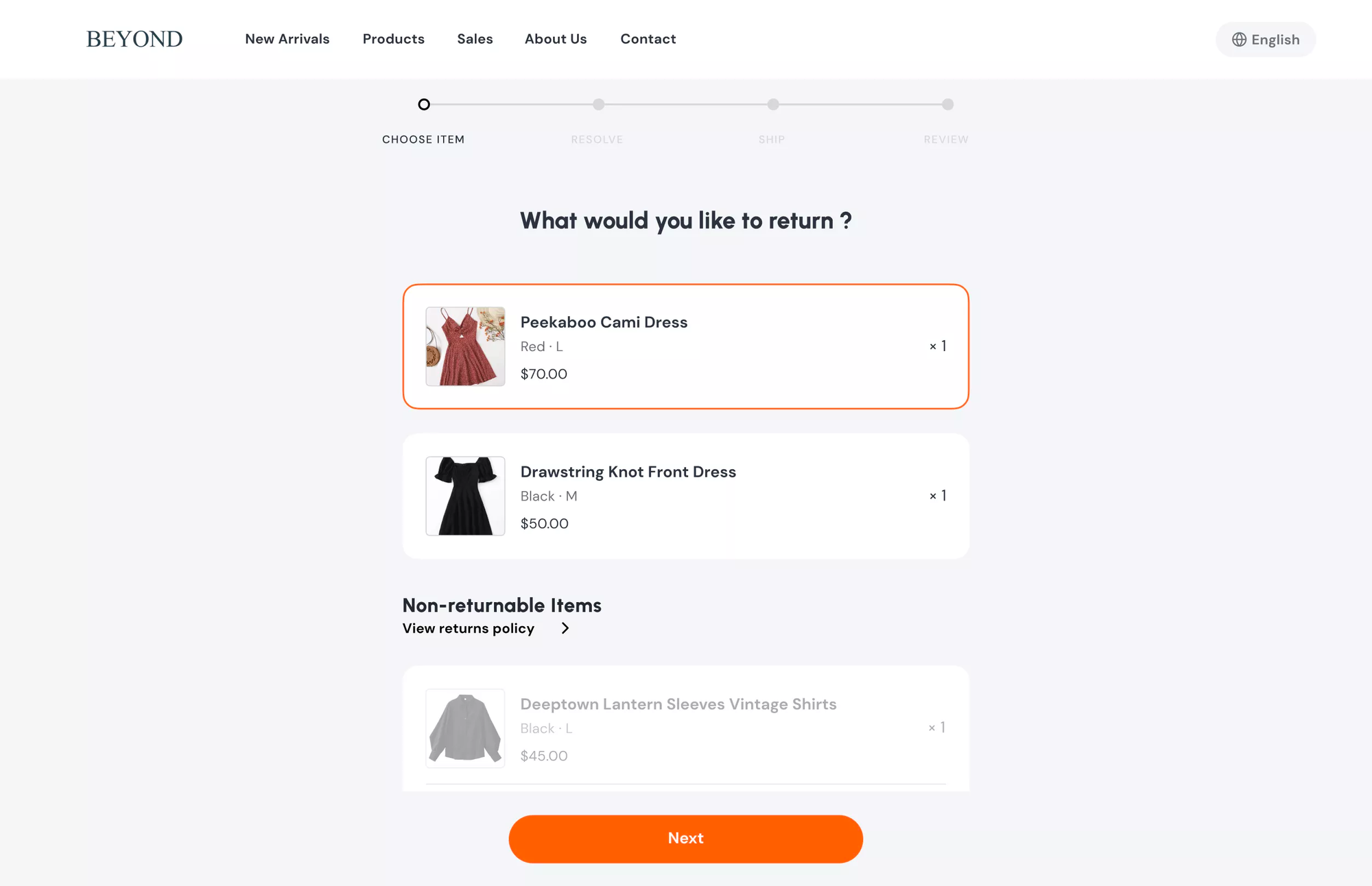Click the globe language icon

[1239, 40]
